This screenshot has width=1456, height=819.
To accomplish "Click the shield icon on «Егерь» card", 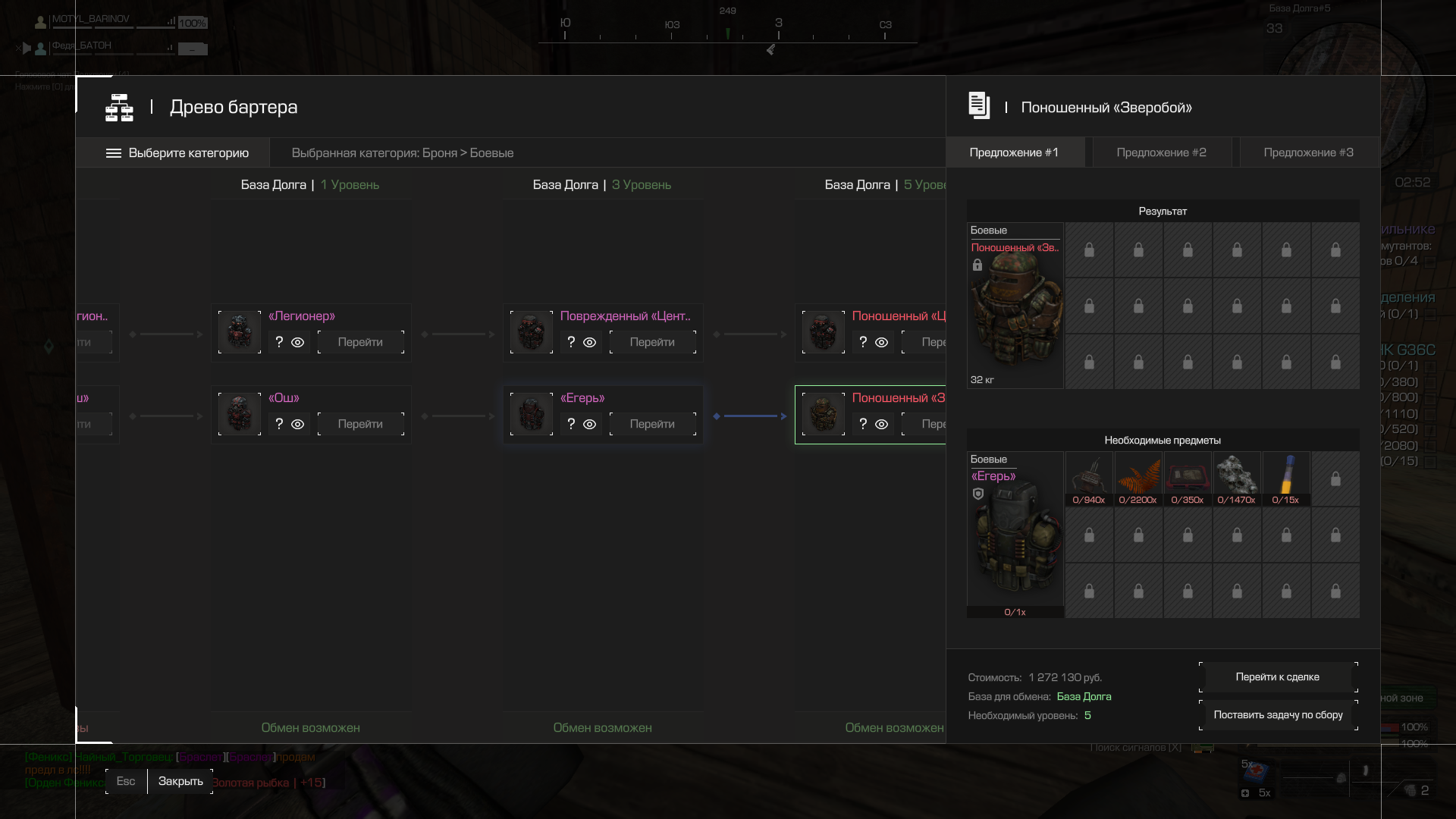I will 978,494.
